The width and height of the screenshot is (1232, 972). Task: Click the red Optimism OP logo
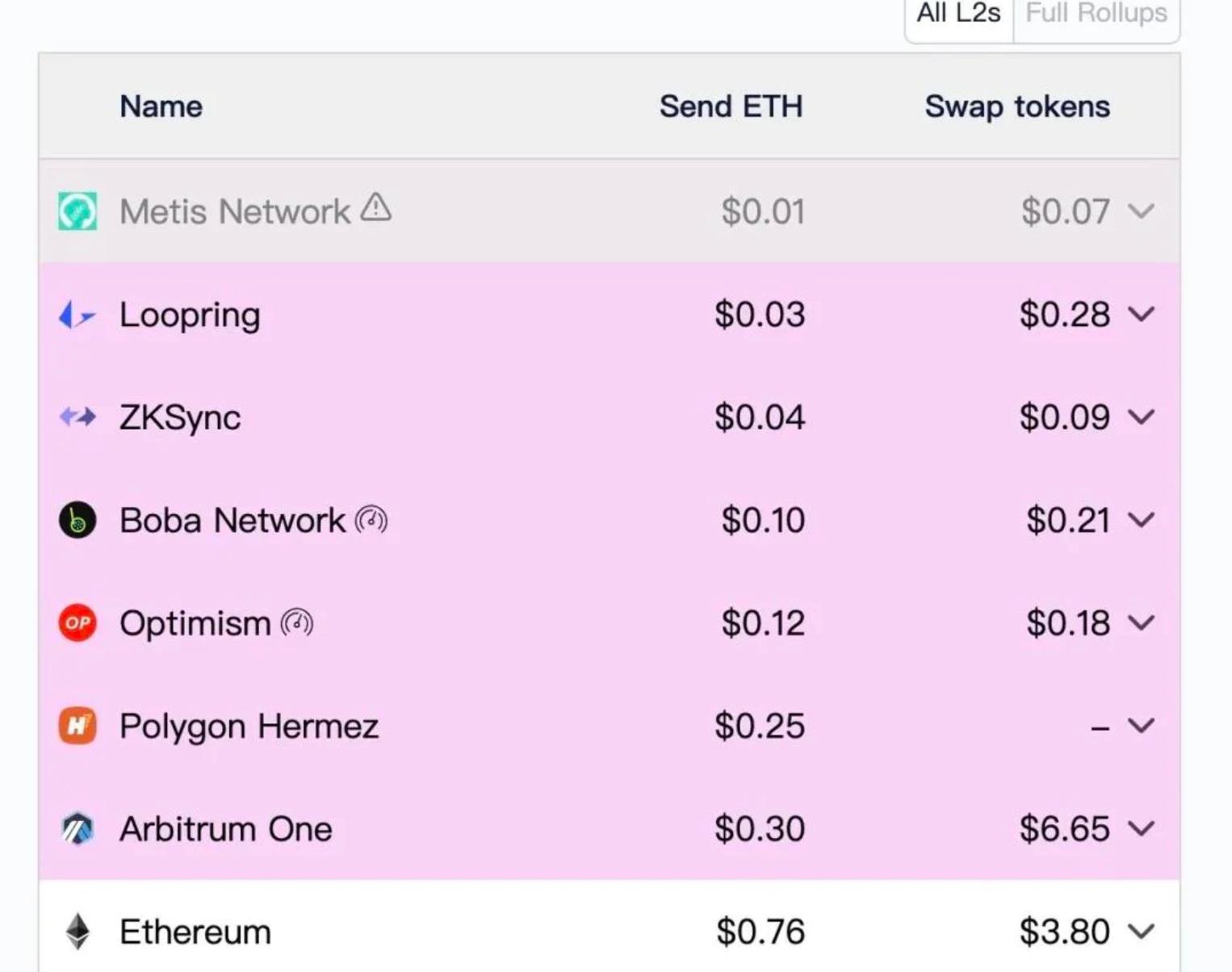(x=78, y=622)
